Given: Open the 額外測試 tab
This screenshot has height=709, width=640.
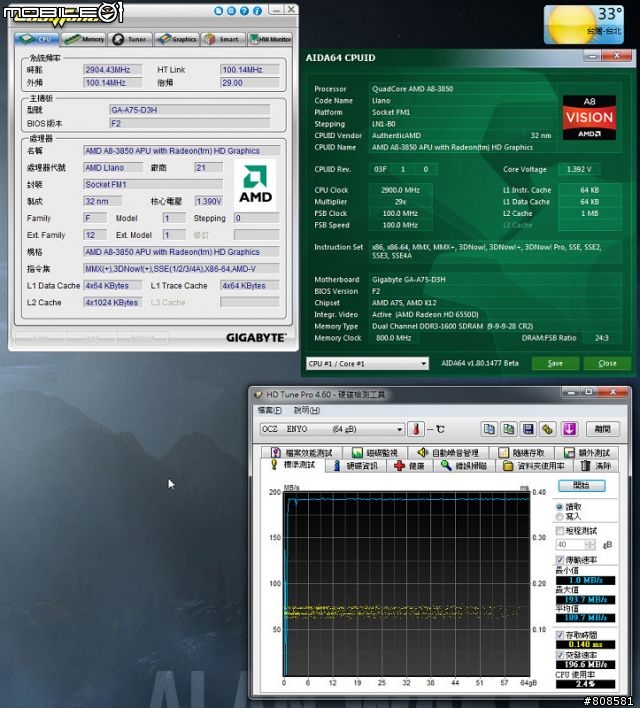Looking at the screenshot, I should [x=588, y=453].
